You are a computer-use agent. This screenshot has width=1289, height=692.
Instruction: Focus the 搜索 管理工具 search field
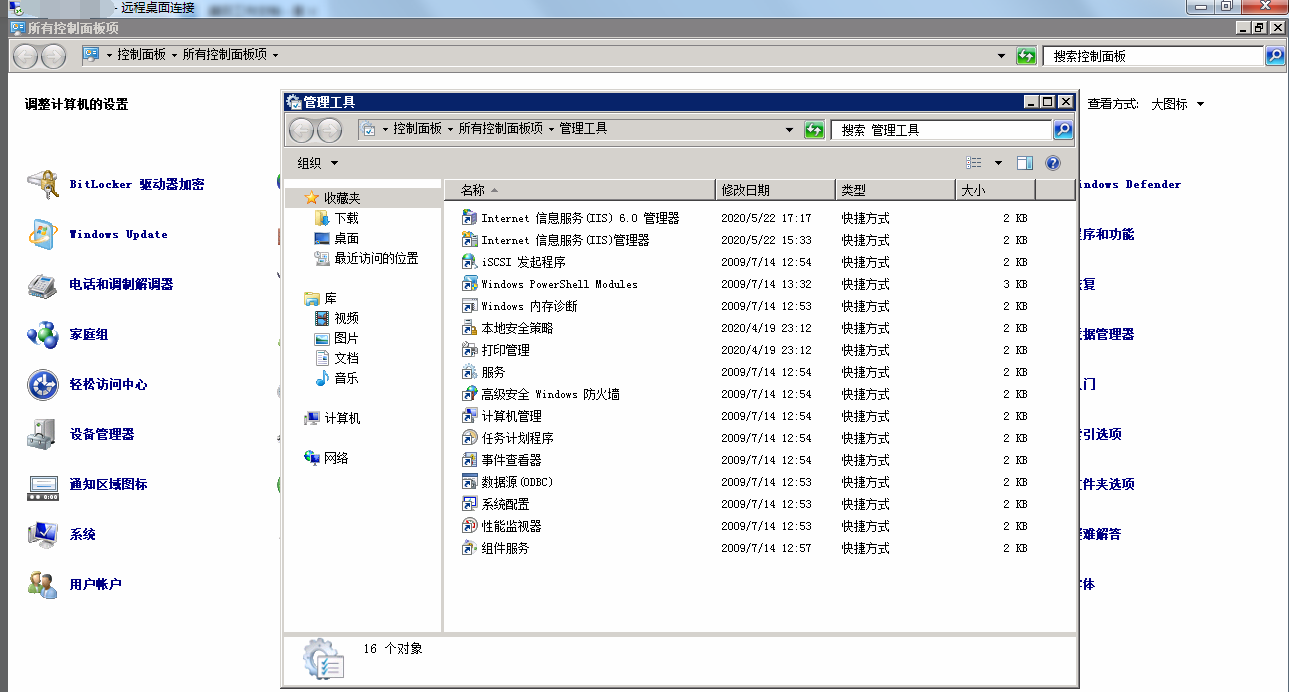tap(942, 130)
